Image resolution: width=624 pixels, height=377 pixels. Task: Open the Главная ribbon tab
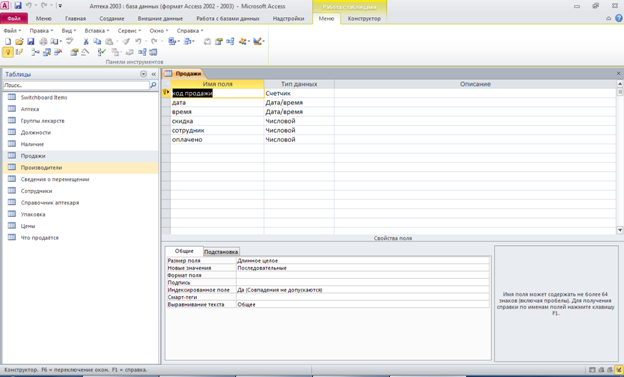click(x=76, y=19)
